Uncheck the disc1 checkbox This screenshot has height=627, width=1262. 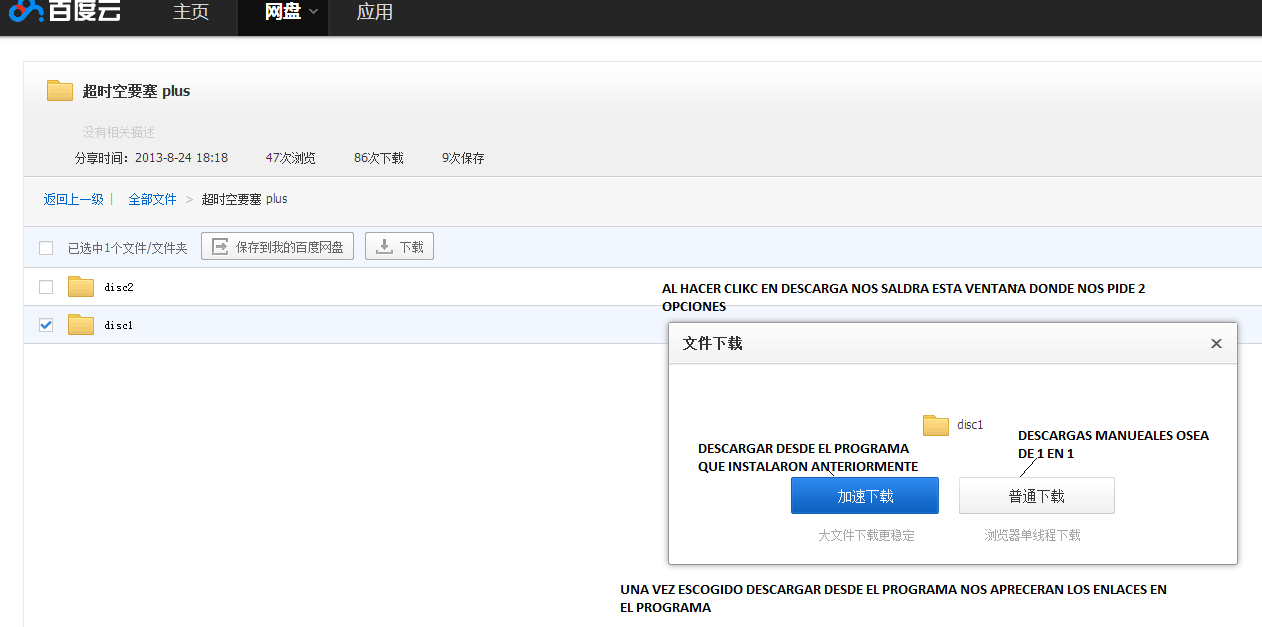(x=46, y=325)
